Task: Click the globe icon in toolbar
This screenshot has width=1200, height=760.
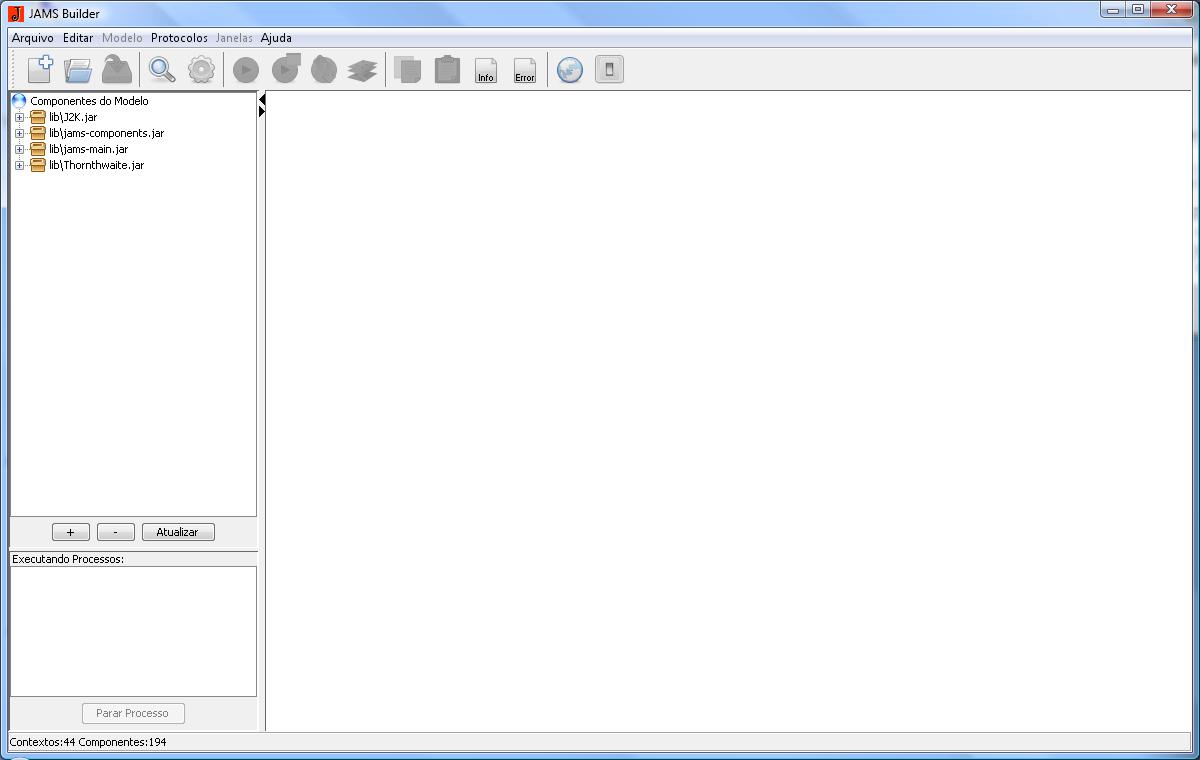Action: point(570,70)
